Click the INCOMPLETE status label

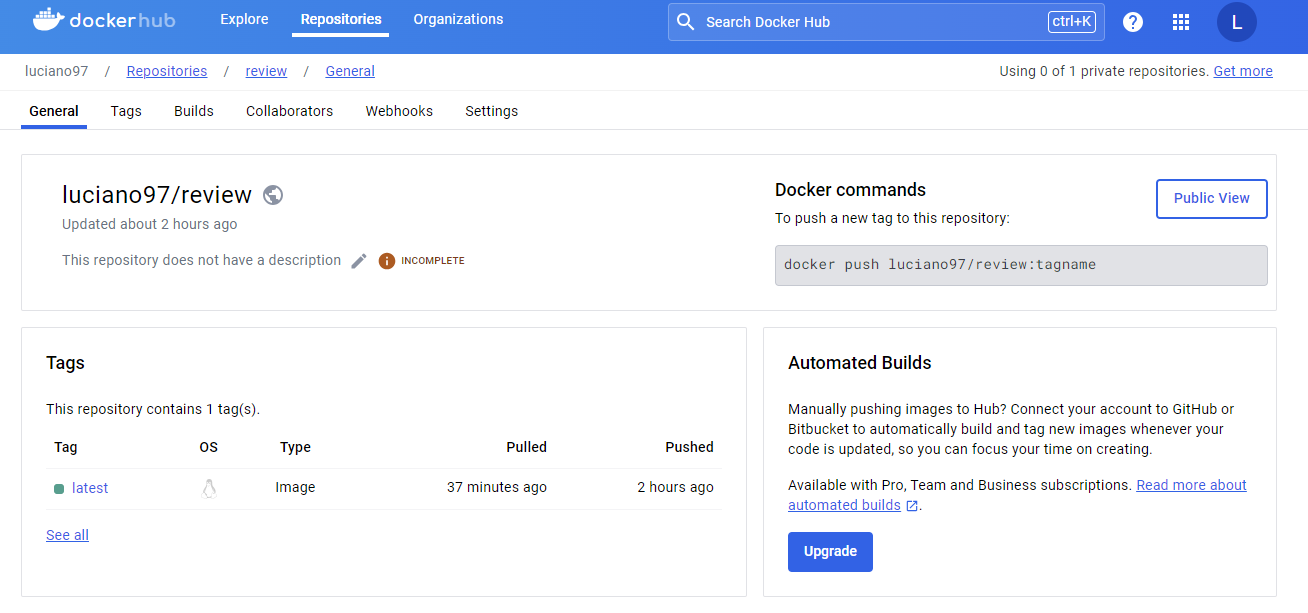point(433,261)
